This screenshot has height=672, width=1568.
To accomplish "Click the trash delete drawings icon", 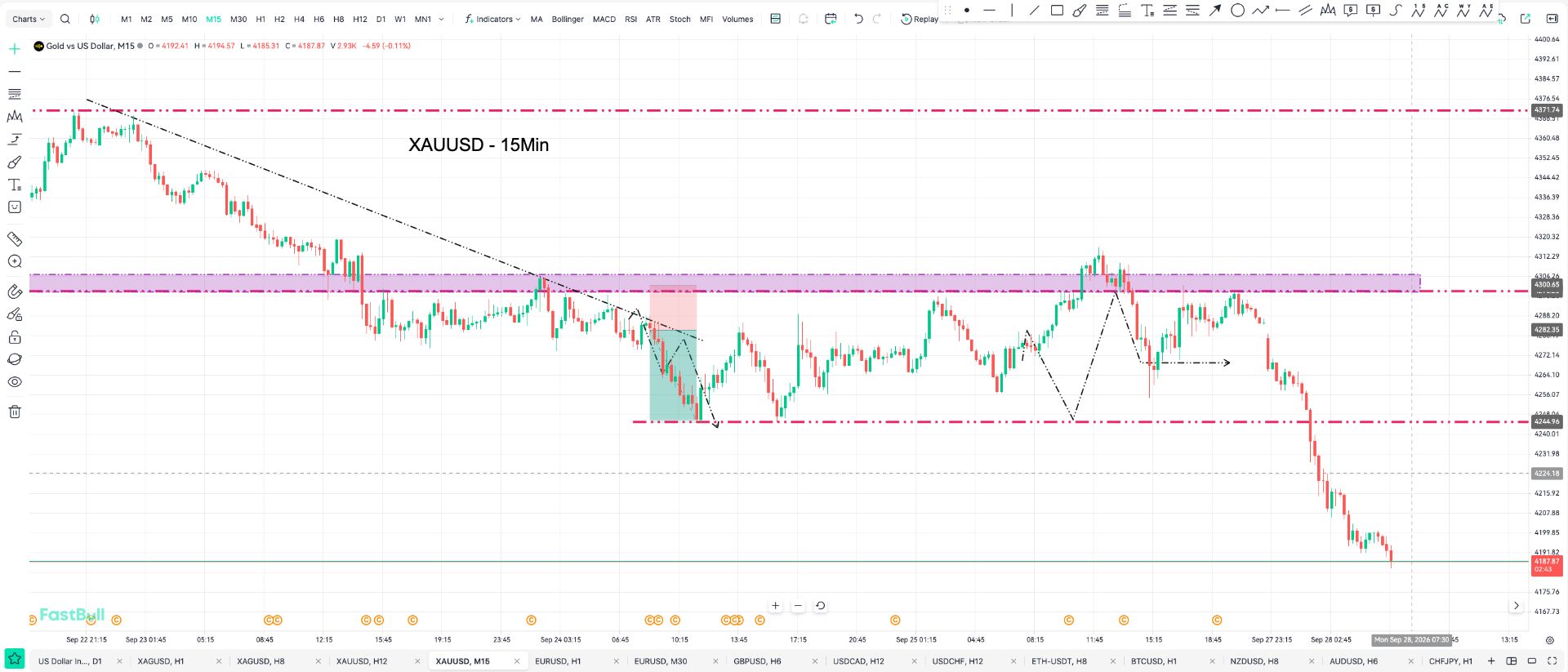I will 15,412.
